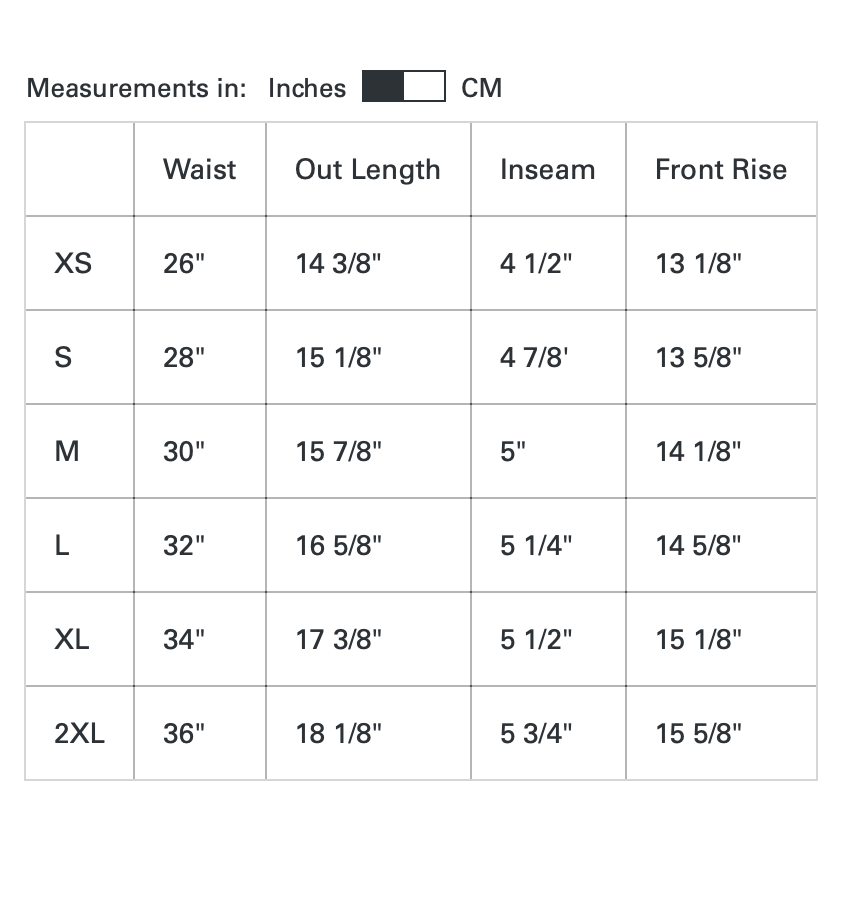Click the 36" waist value for 2XL
Image resolution: width=848 pixels, height=918 pixels.
point(183,733)
